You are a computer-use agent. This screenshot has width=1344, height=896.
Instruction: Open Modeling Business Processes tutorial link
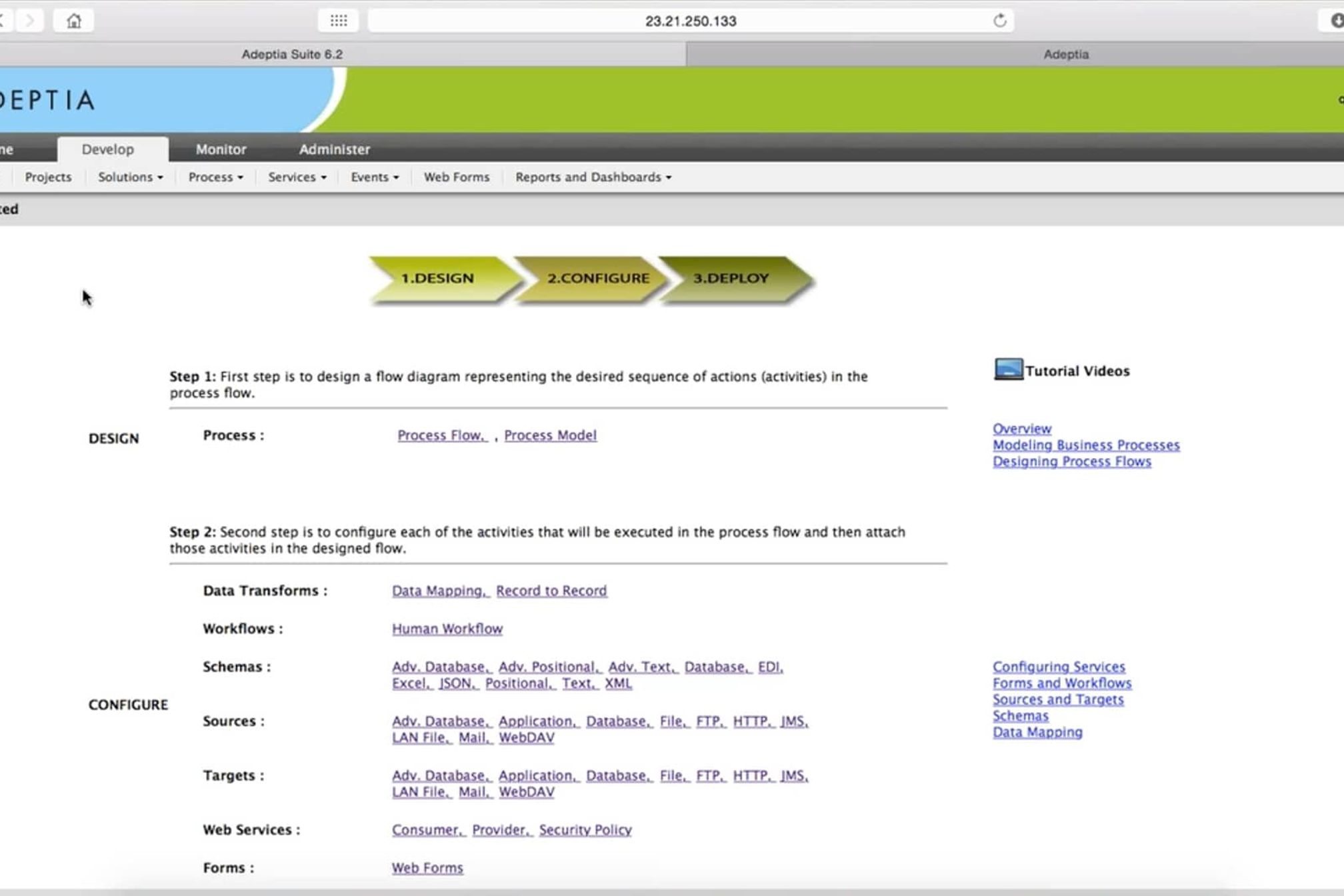[1085, 445]
